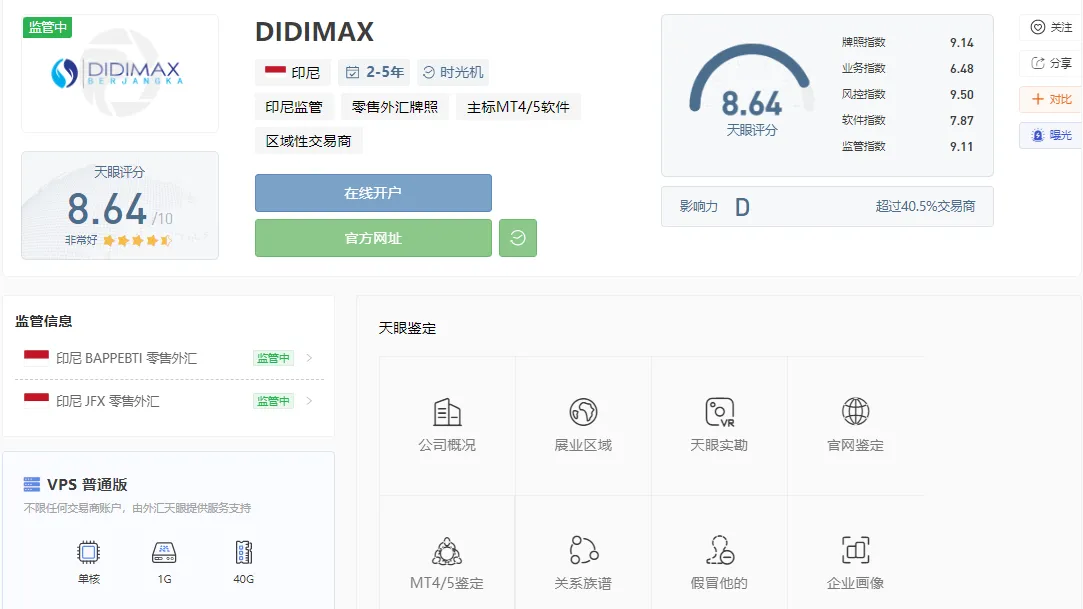Viewport: 1083px width, 609px height.
Task: Click the 40G storage icon
Action: (x=243, y=552)
